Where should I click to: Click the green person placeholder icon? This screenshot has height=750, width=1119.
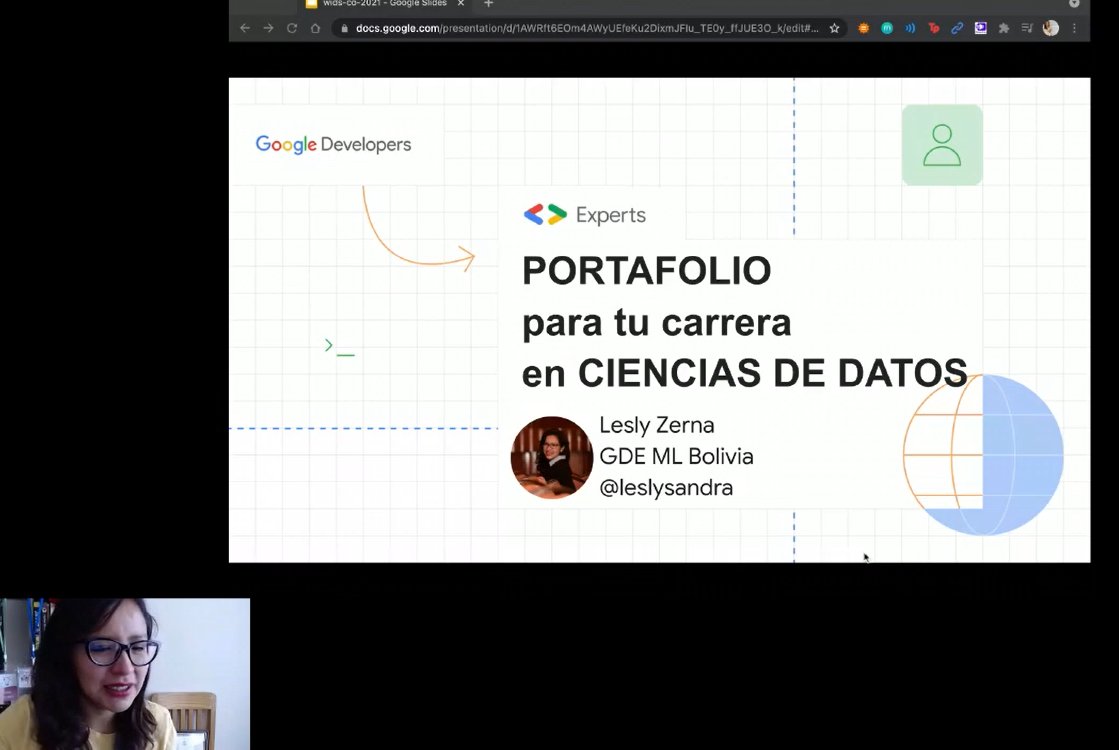tap(942, 145)
